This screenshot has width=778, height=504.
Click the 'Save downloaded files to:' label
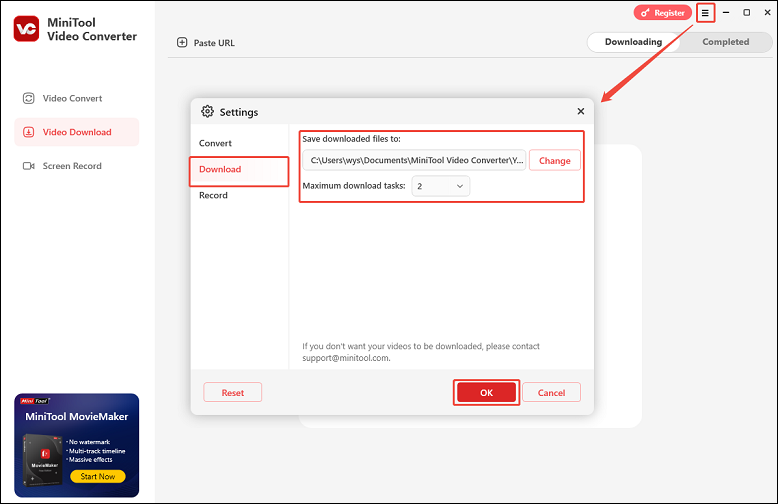tap(351, 139)
